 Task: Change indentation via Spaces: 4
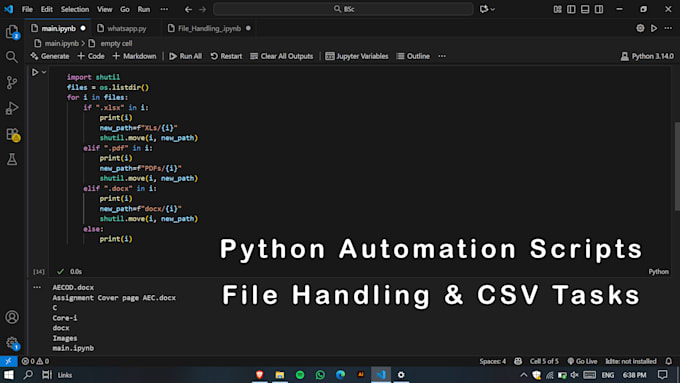coord(493,361)
